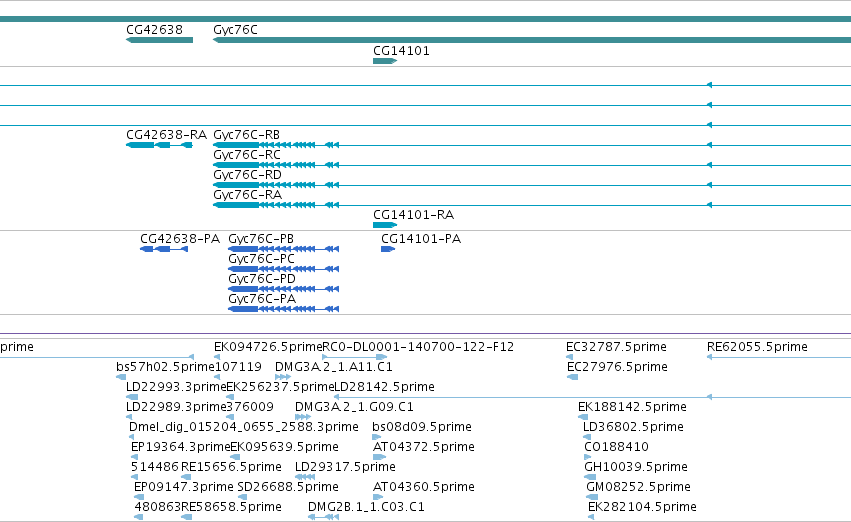
Task: Click the EC32787.5prime EST
Action: (569, 357)
